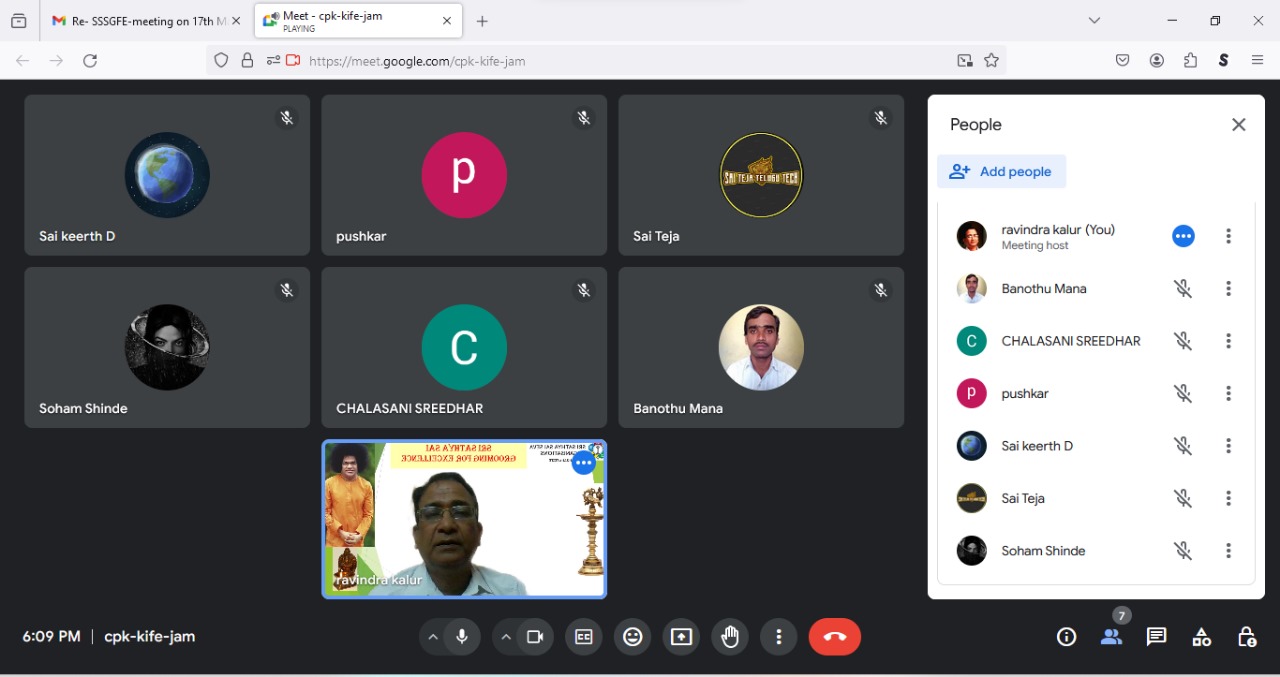Toggle closed captions button
This screenshot has height=677, width=1280.
583,637
